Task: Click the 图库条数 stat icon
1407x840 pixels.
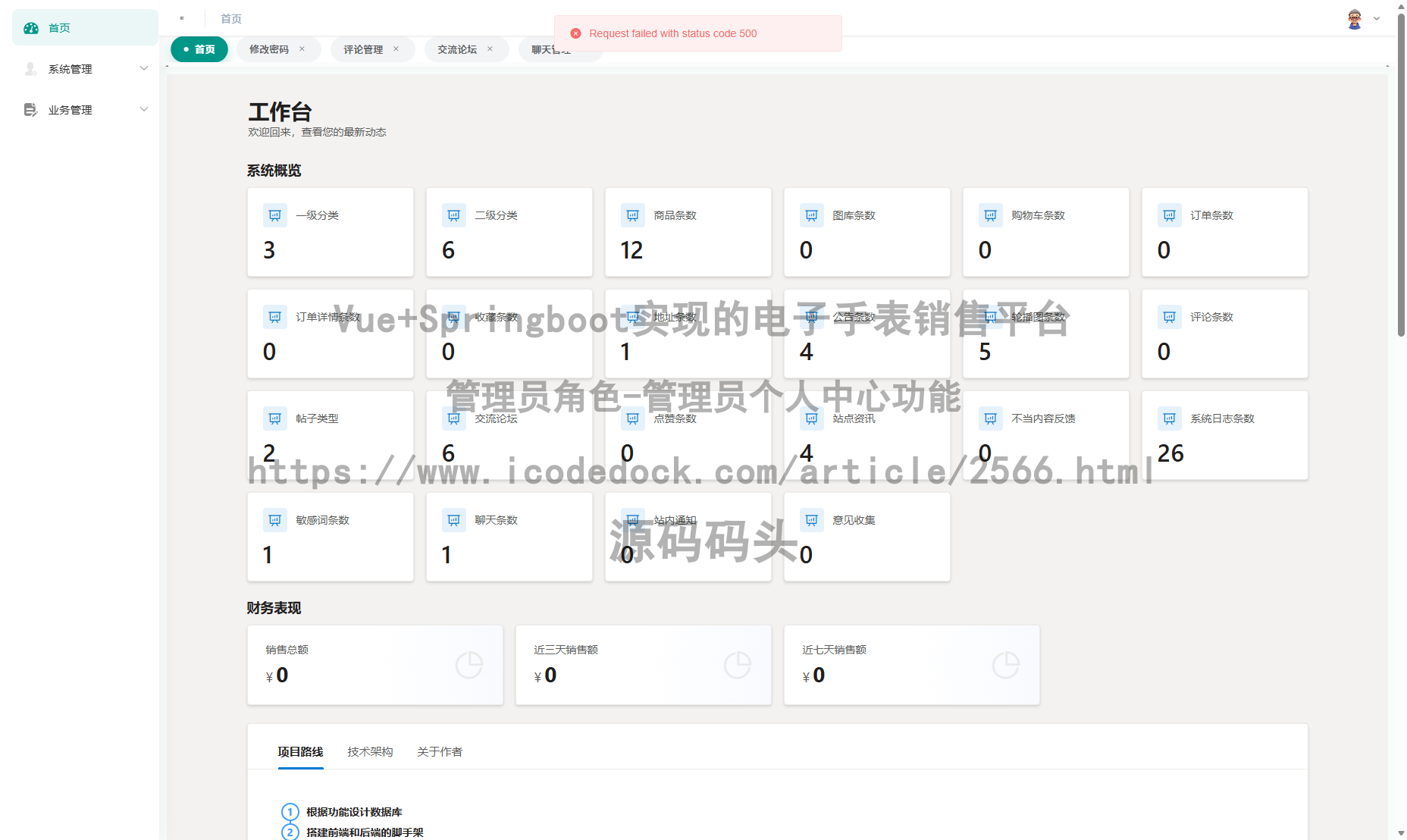Action: [811, 215]
